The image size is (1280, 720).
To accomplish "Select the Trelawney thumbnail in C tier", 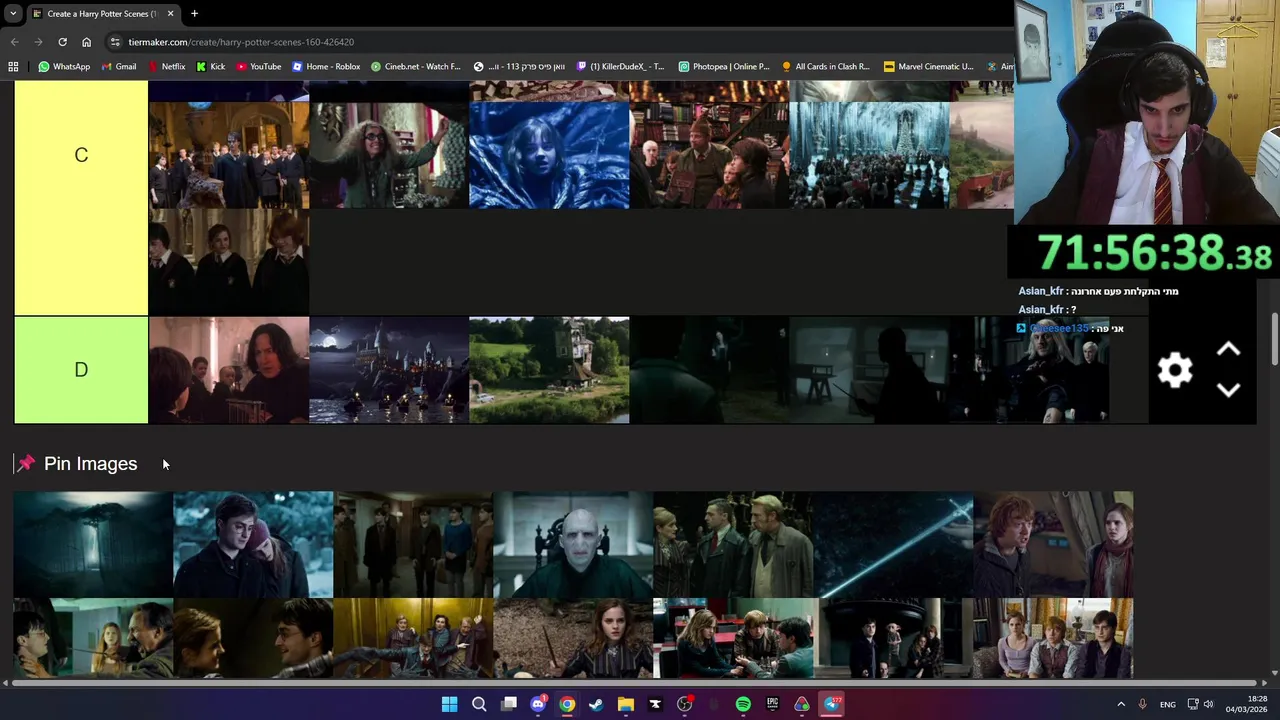I will tap(389, 155).
